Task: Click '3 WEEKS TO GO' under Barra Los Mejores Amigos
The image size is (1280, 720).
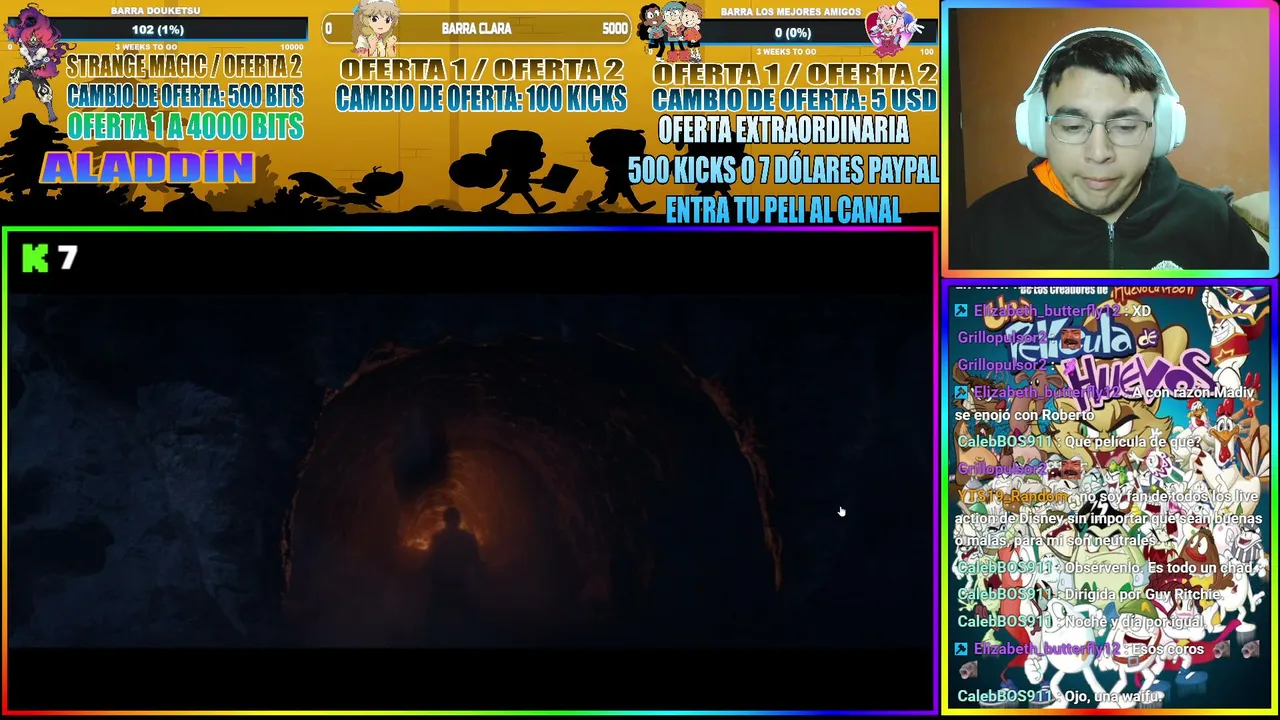Action: pyautogui.click(x=787, y=51)
